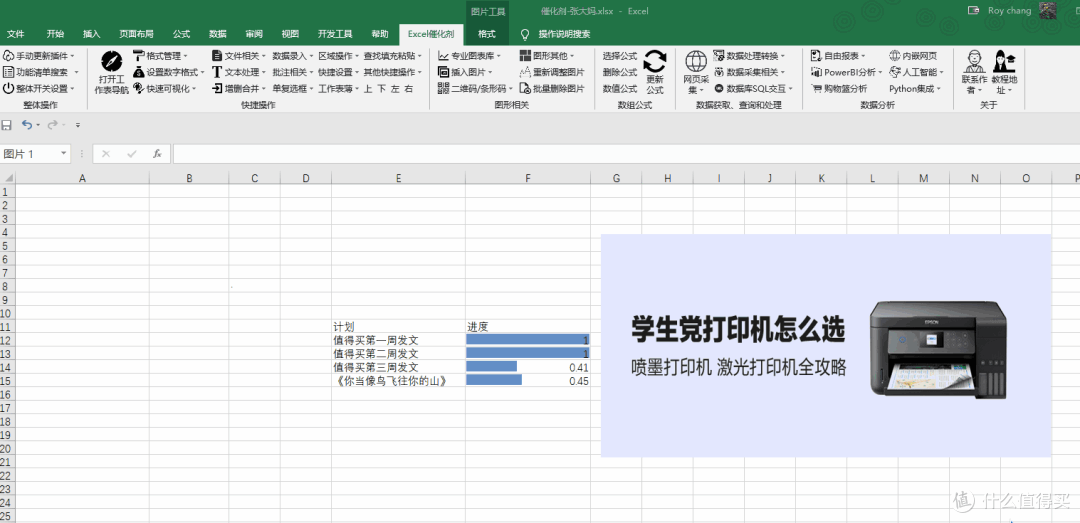The width and height of the screenshot is (1080, 523).
Task: Undo the last action
Action: tap(27, 125)
